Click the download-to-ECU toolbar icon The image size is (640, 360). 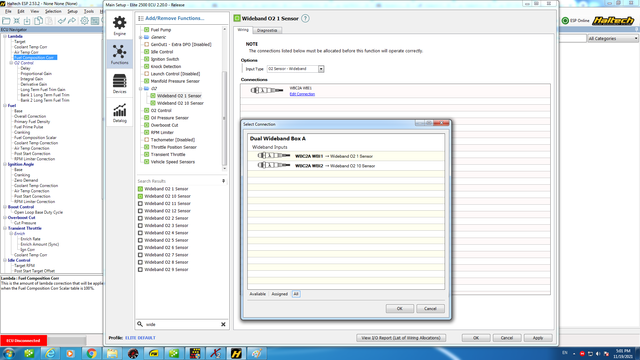click(27, 20)
